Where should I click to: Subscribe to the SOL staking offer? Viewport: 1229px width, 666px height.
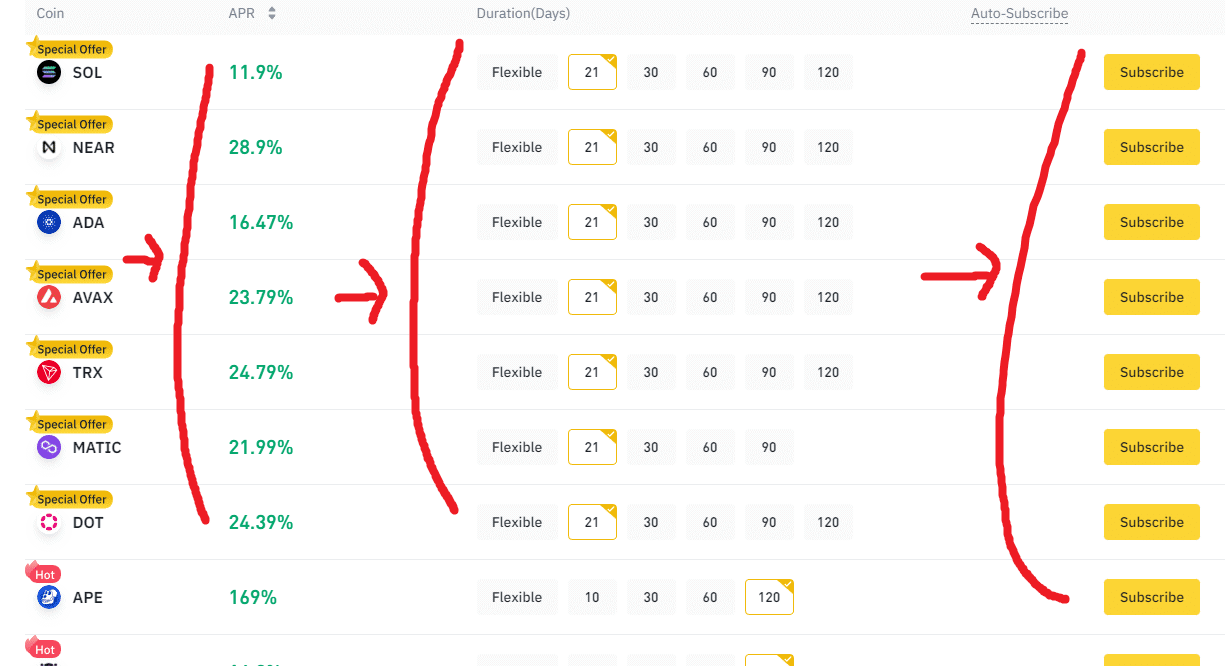pos(1151,72)
